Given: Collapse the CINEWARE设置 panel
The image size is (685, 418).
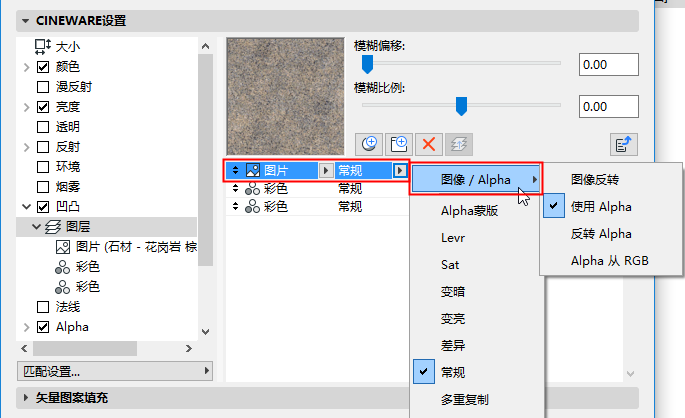Looking at the screenshot, I should point(25,21).
